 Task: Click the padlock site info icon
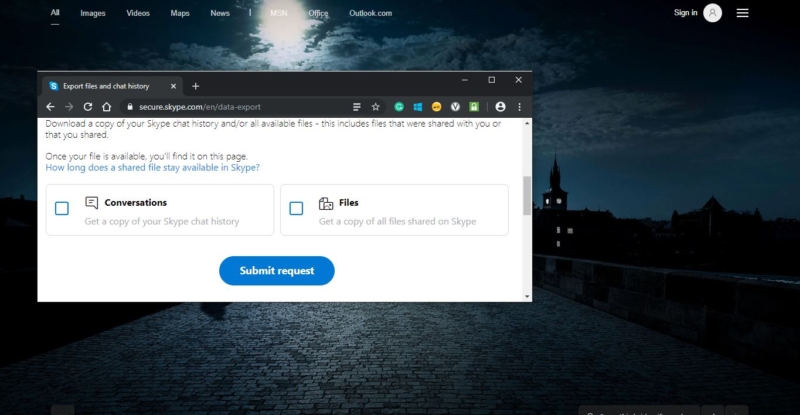point(130,107)
